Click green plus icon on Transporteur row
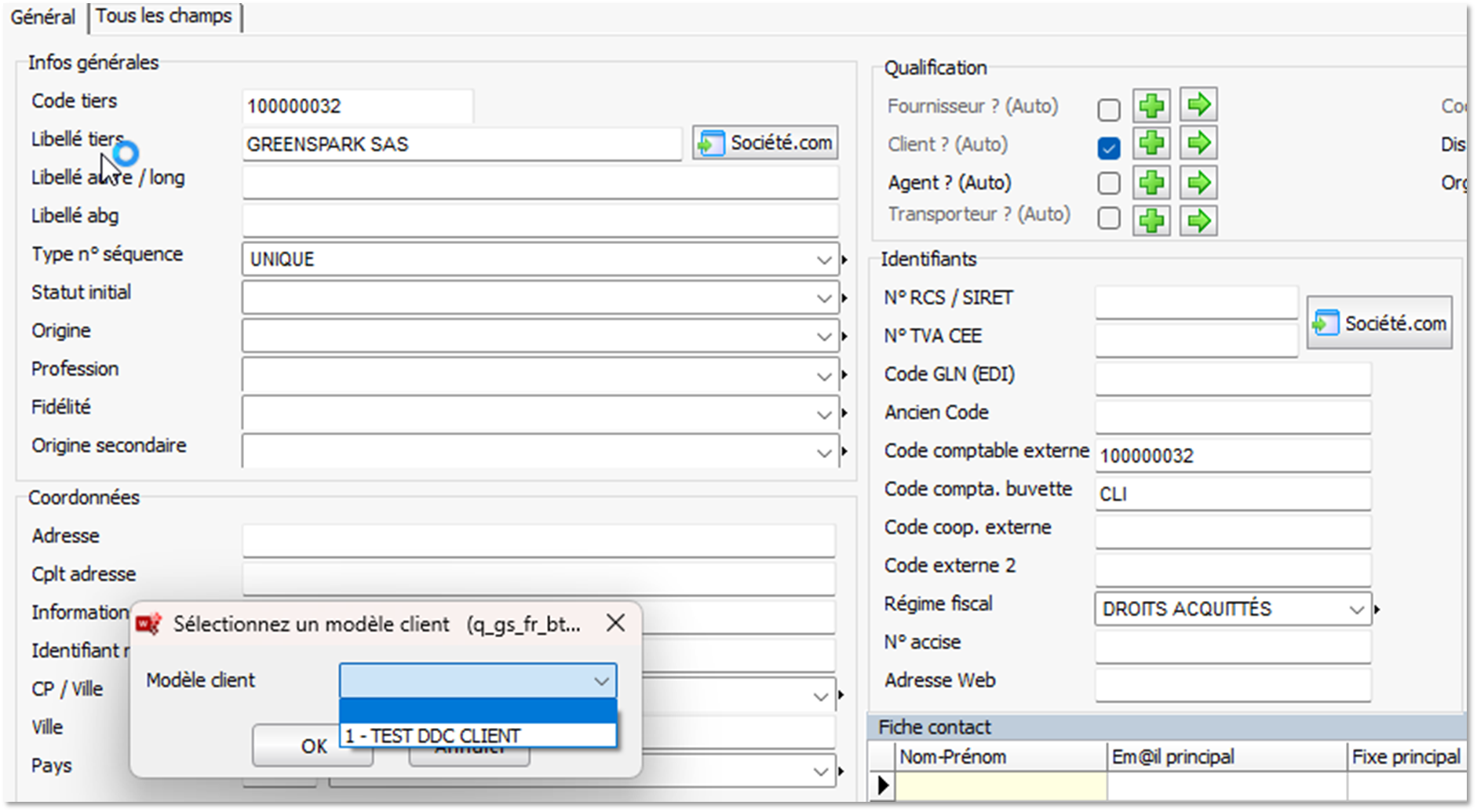Viewport: 1477px width, 812px height. pos(1151,220)
